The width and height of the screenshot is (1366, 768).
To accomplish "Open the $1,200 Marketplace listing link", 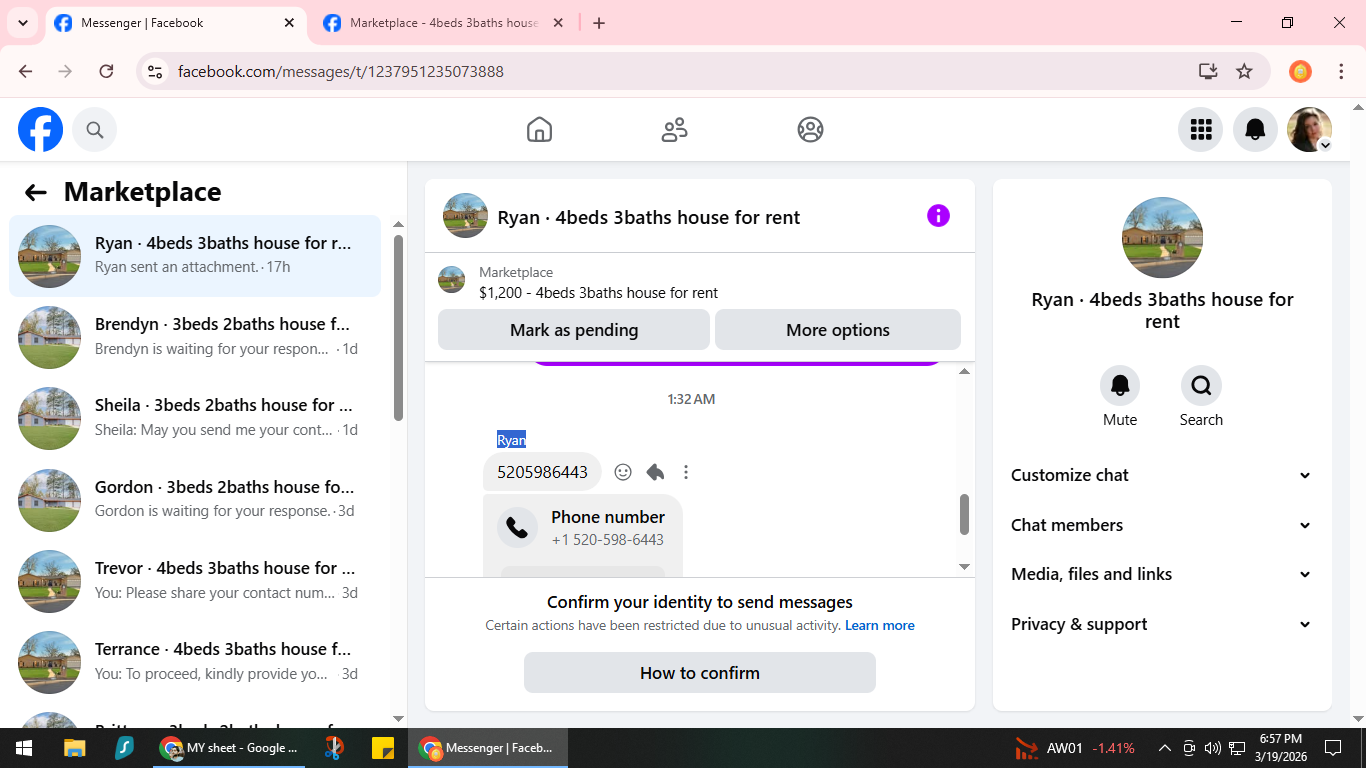I will click(598, 293).
